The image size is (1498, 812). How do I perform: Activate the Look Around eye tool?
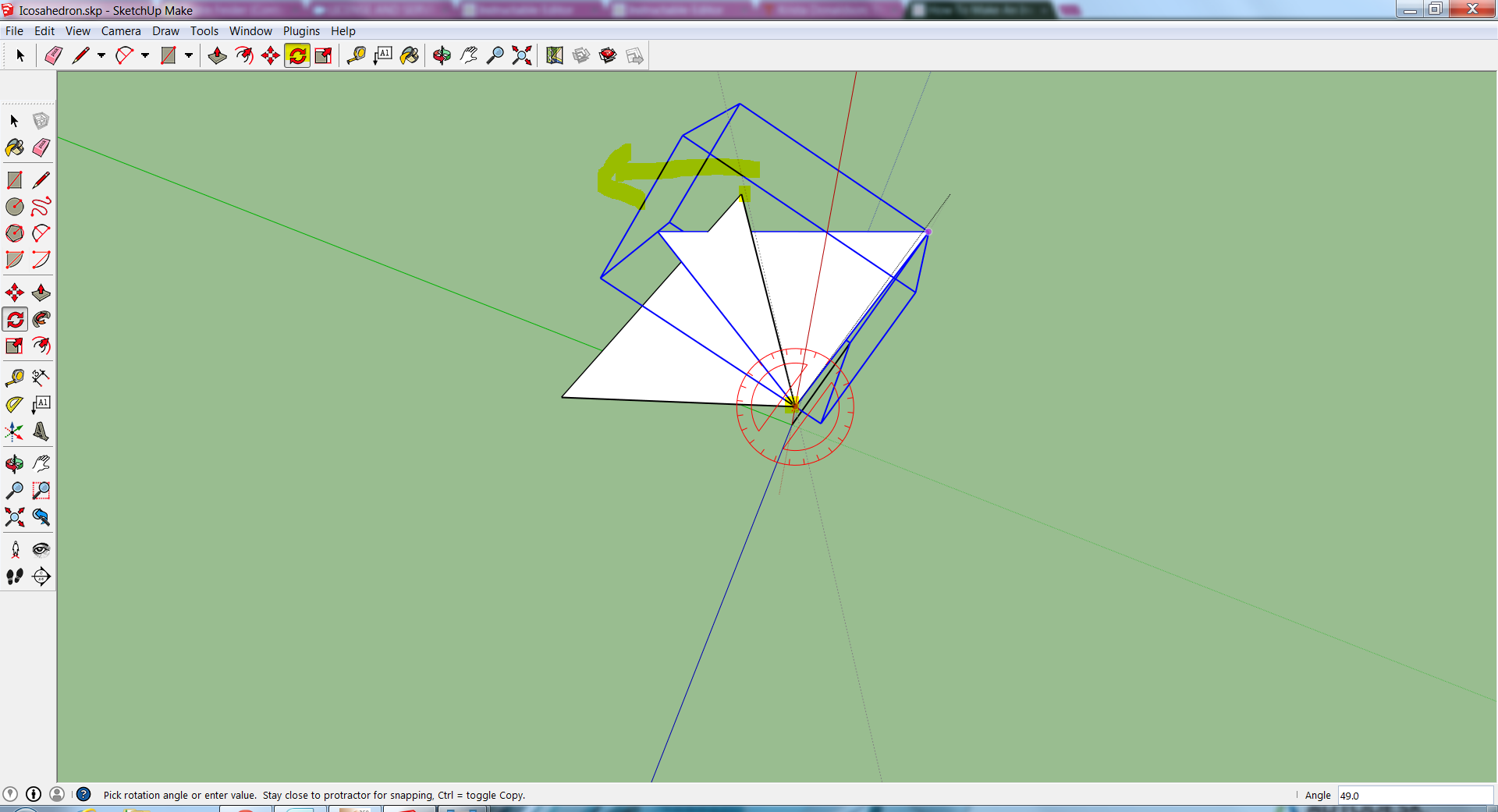(x=41, y=550)
